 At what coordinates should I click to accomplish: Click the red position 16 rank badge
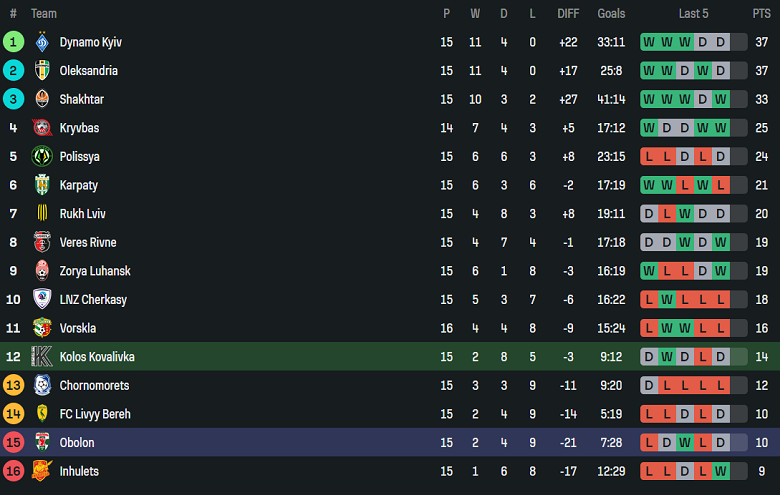(13, 471)
